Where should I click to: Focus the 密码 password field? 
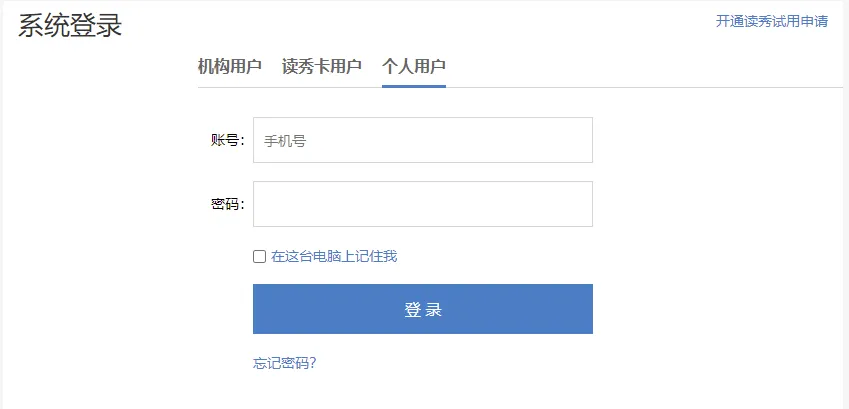click(423, 204)
